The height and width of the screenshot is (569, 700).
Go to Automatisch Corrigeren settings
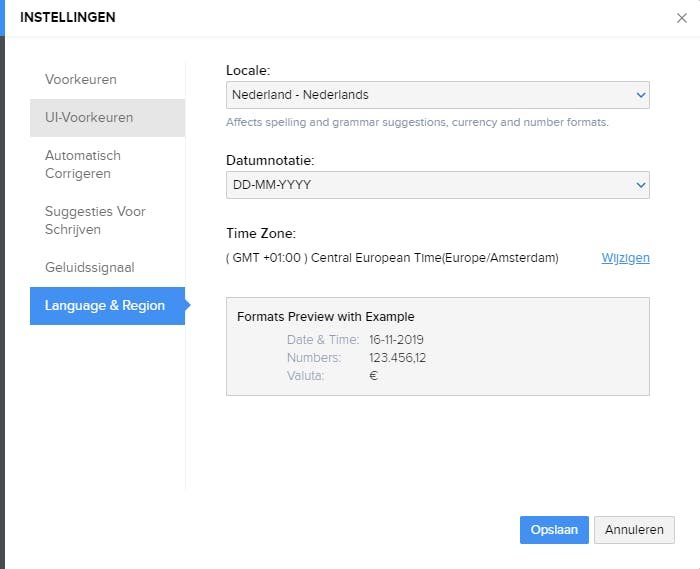coord(83,164)
